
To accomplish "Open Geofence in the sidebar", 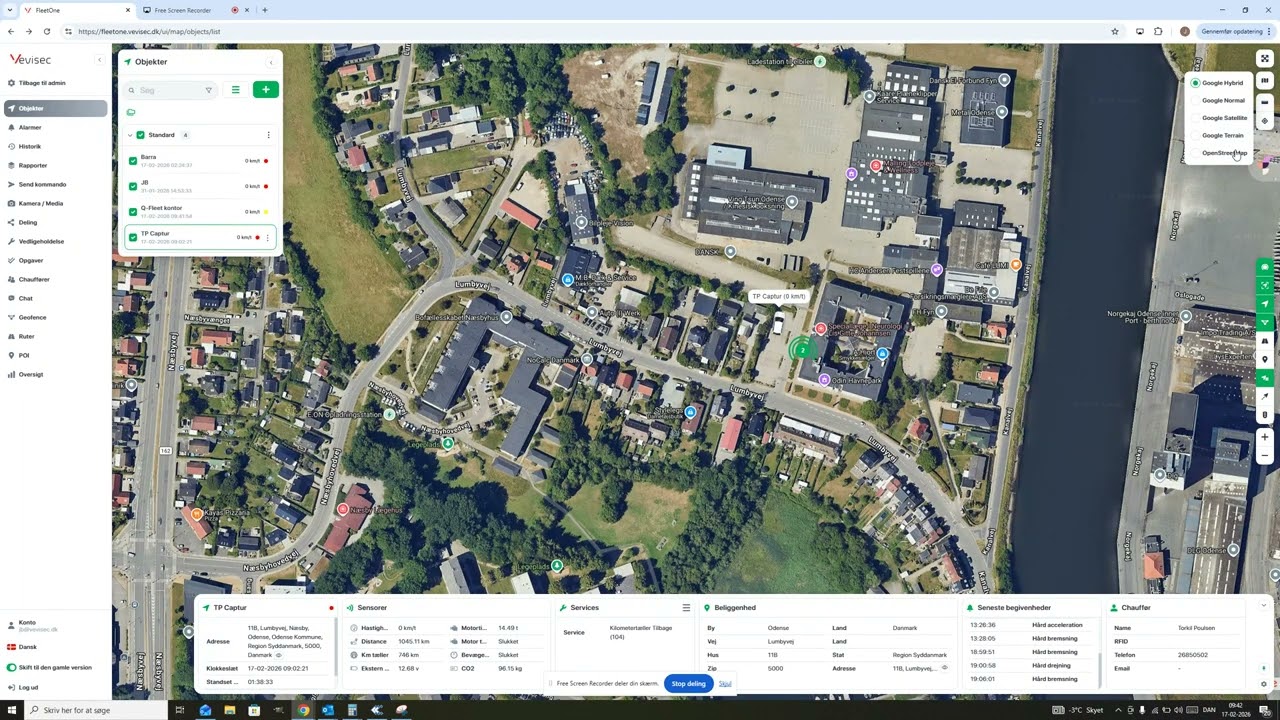I will 56,317.
